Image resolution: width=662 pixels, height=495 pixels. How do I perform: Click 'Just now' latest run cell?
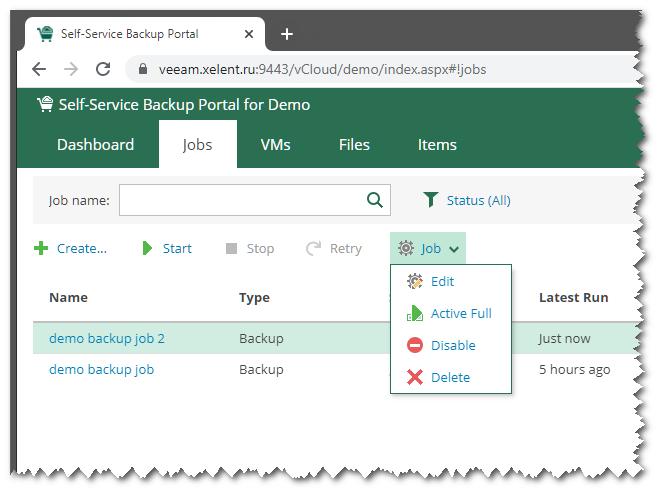coord(564,338)
